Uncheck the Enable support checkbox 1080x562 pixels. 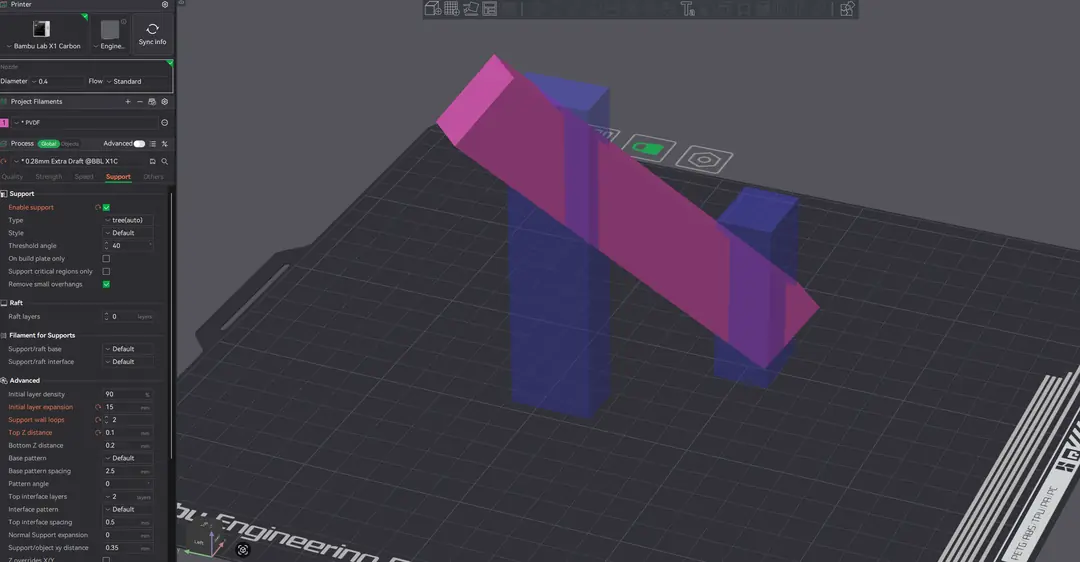pos(106,207)
